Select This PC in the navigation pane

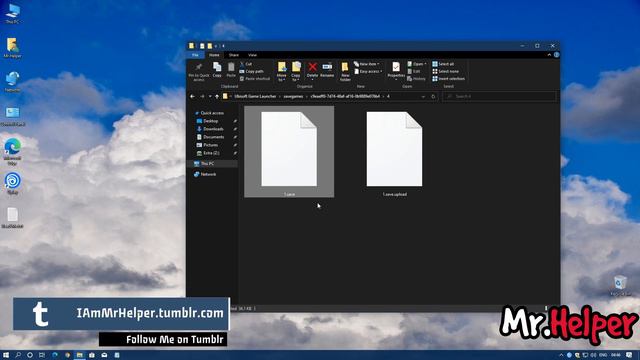(x=212, y=164)
